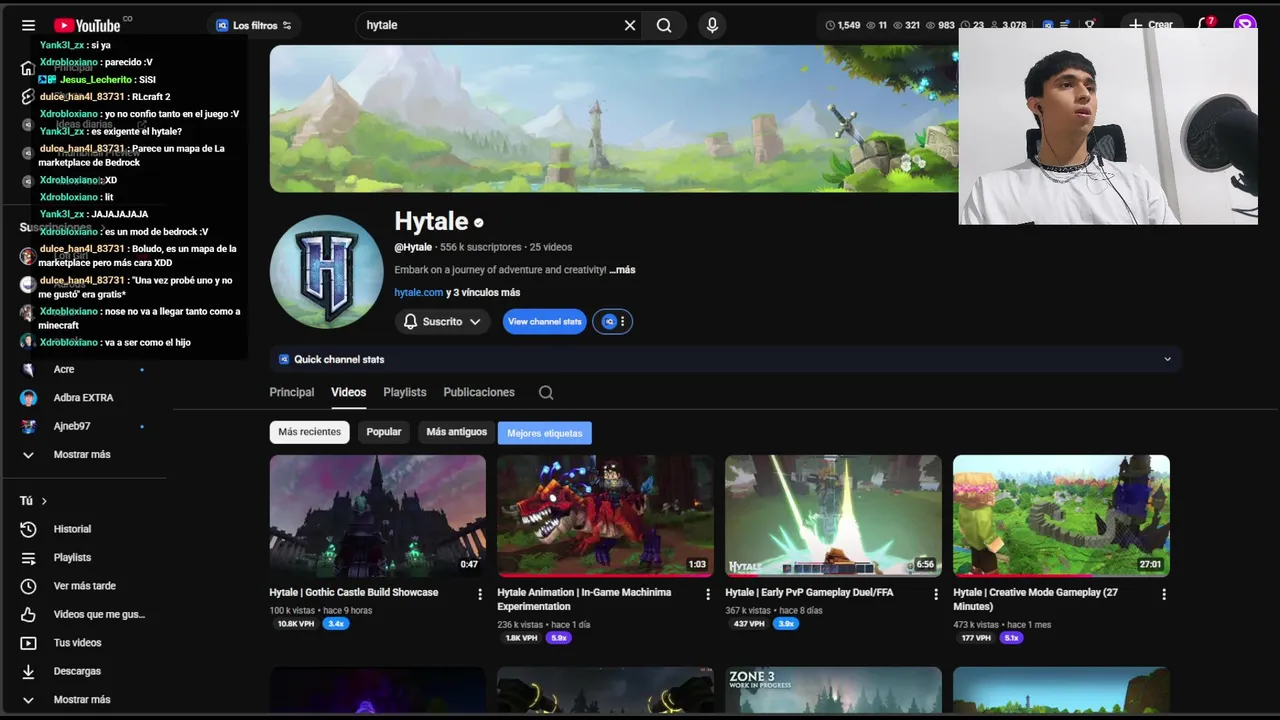This screenshot has height=720, width=1280.
Task: Switch to the Principal tab
Action: [x=291, y=392]
